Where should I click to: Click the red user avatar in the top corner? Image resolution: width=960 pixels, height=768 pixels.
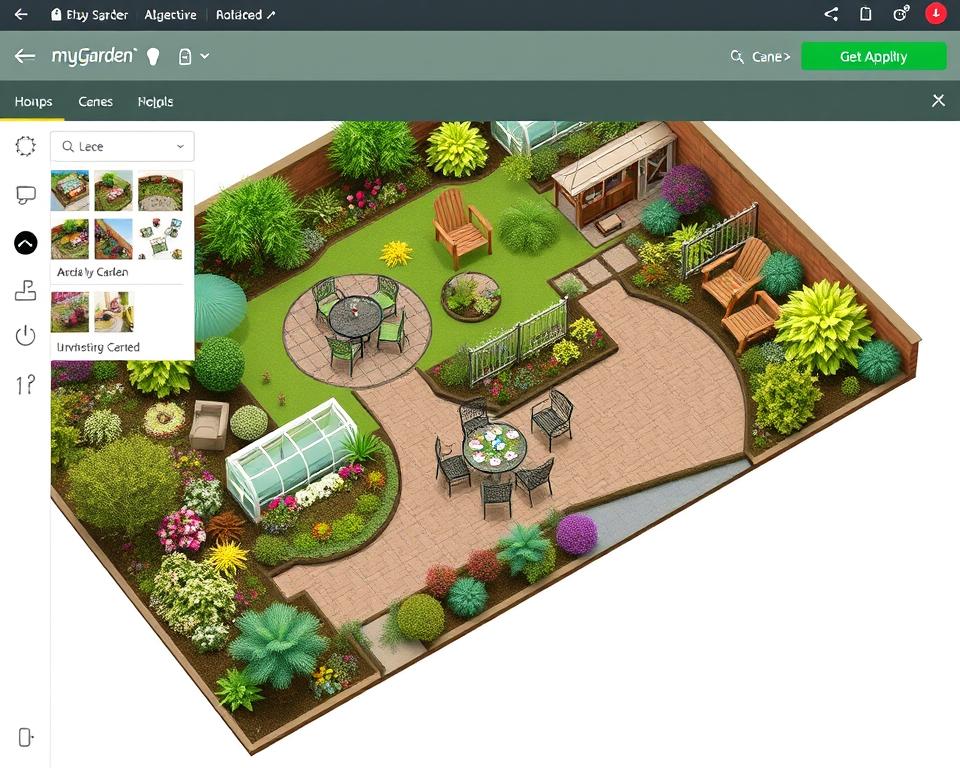(x=934, y=13)
